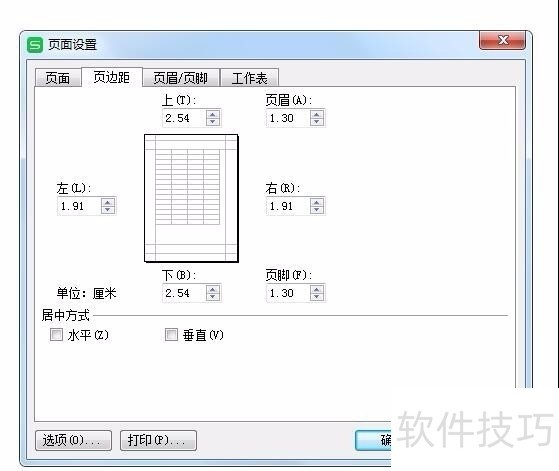The image size is (559, 471).
Task: Decrease the 下(B) bottom margin value
Action: pyautogui.click(x=213, y=297)
